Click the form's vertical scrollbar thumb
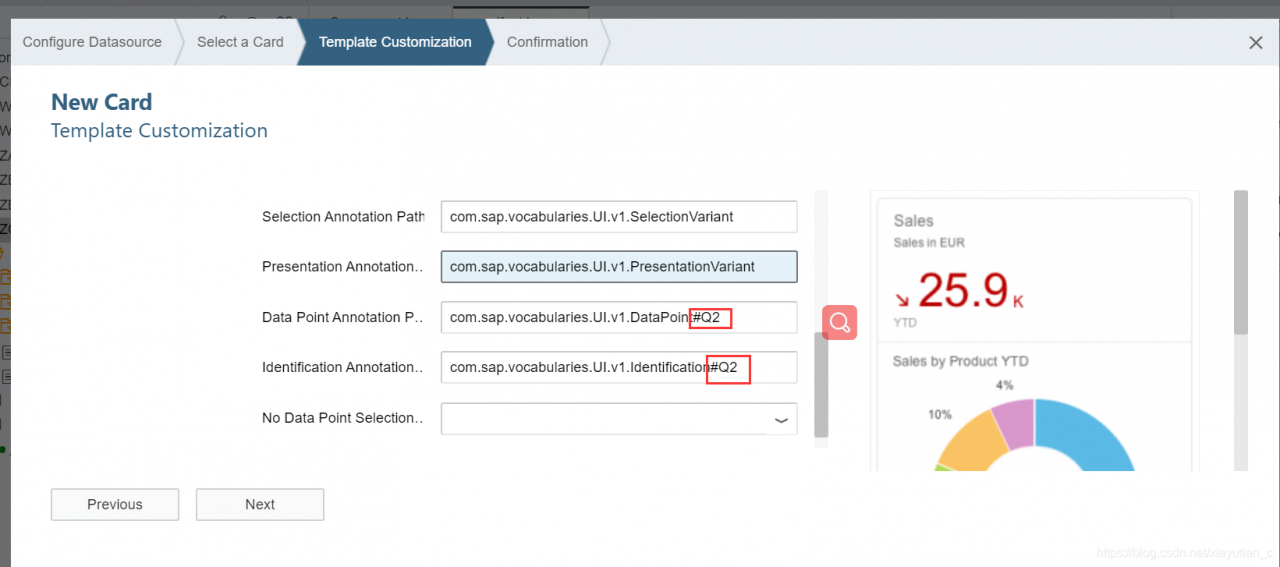The height and width of the screenshot is (567, 1280). 821,385
